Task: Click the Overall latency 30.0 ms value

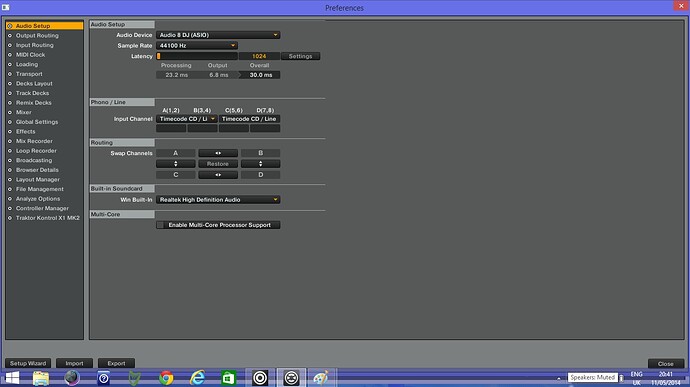Action: [261, 75]
